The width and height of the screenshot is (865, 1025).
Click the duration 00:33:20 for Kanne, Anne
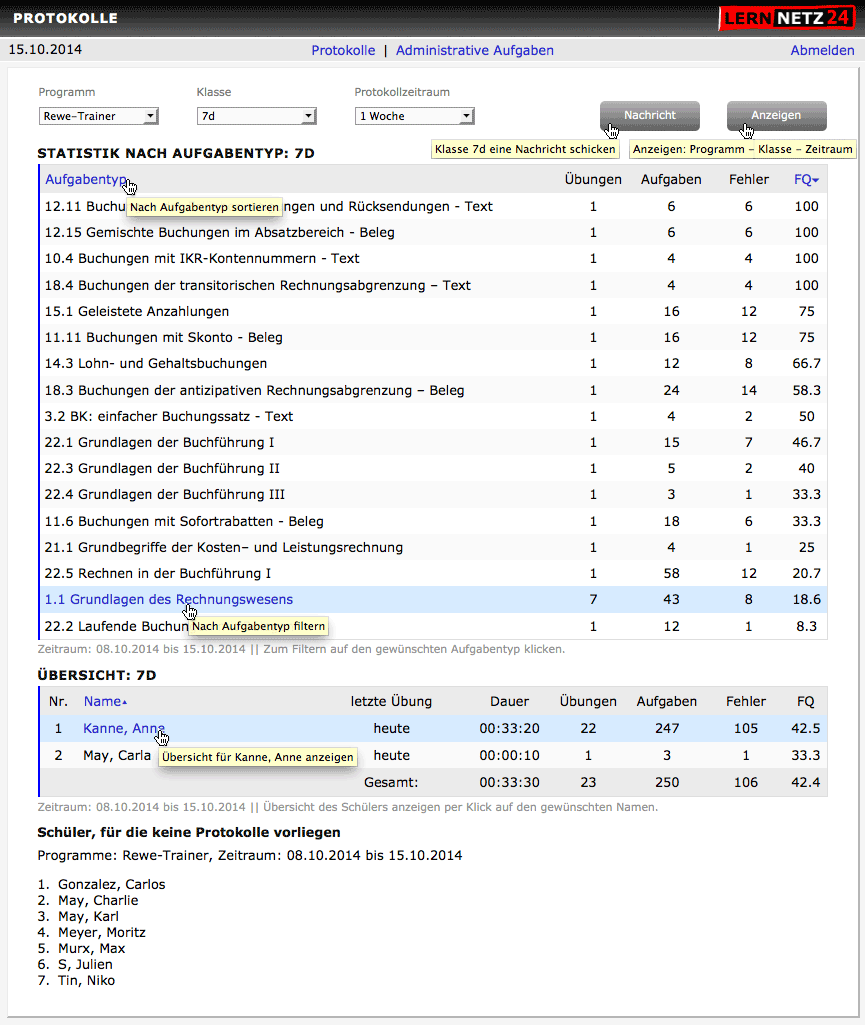509,728
